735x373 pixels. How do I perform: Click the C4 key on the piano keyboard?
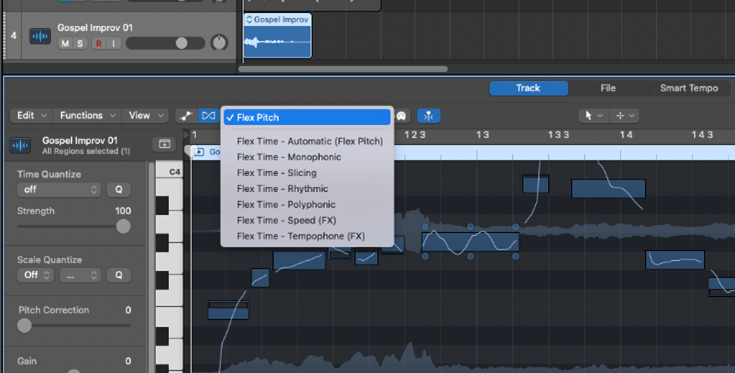169,170
